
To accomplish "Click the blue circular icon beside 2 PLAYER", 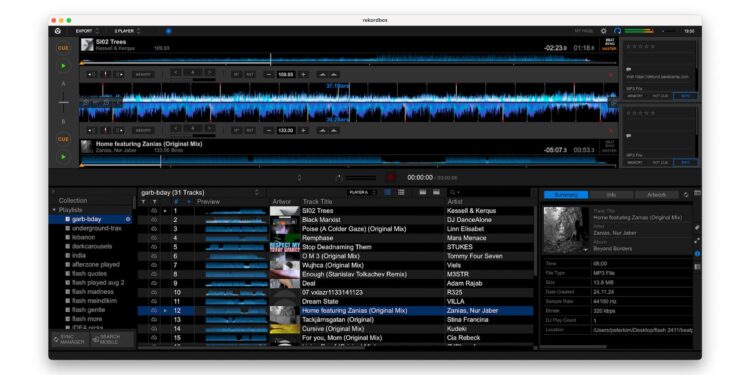I will pos(168,31).
